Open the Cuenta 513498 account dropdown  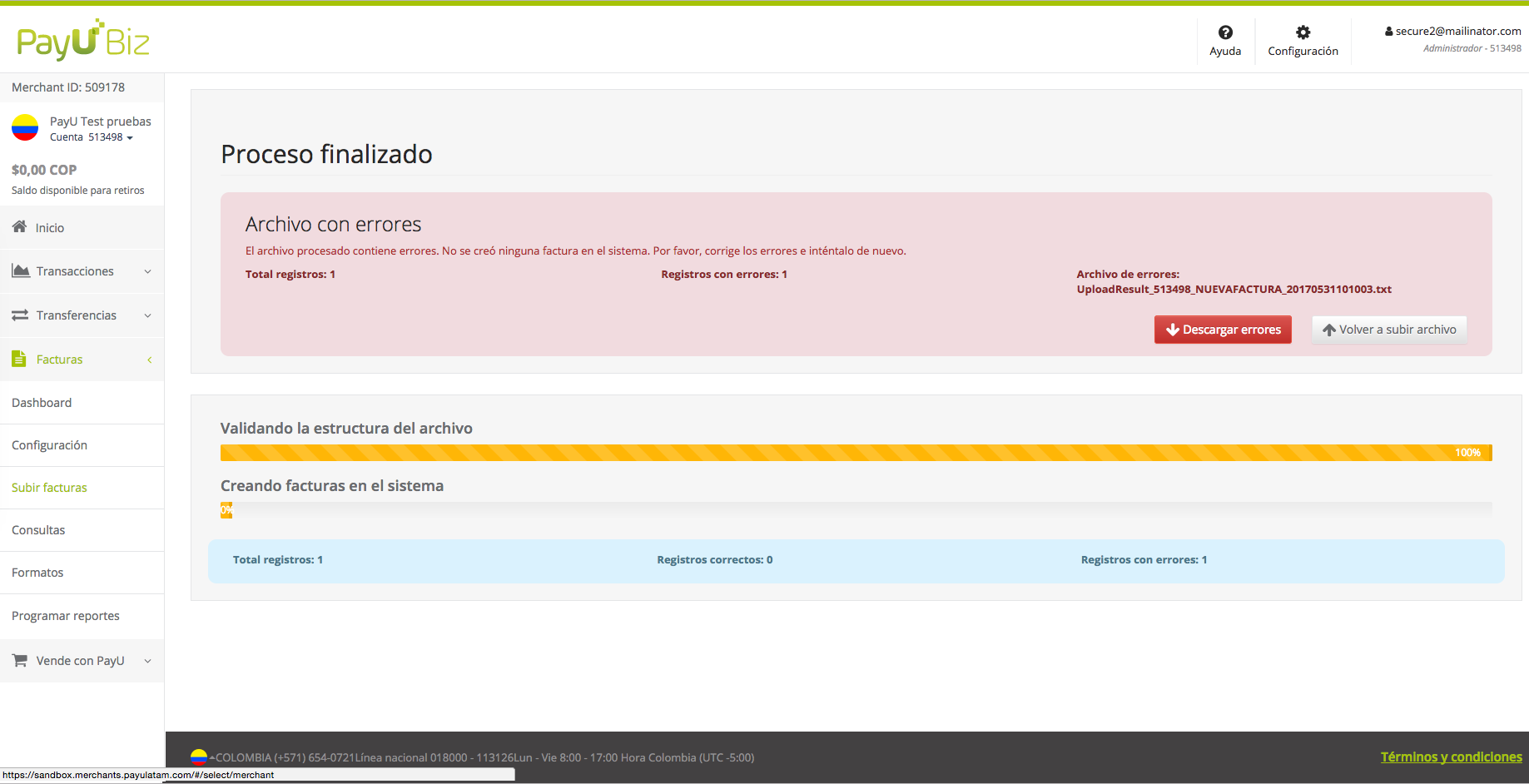tap(92, 137)
